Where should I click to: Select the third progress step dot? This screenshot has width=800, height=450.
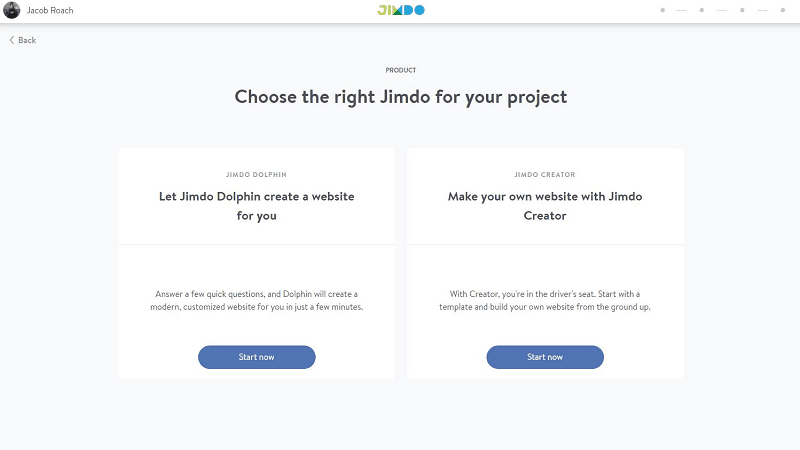(x=742, y=10)
